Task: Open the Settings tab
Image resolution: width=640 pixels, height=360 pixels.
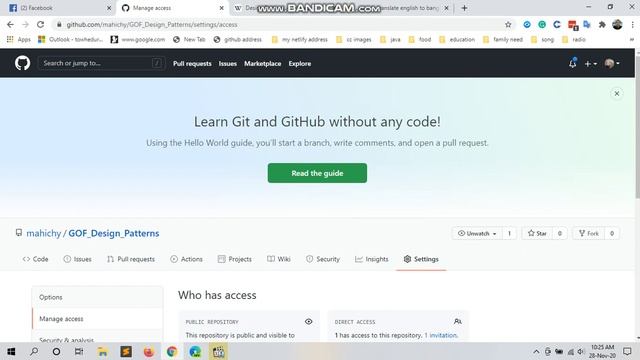Action: 421,259
